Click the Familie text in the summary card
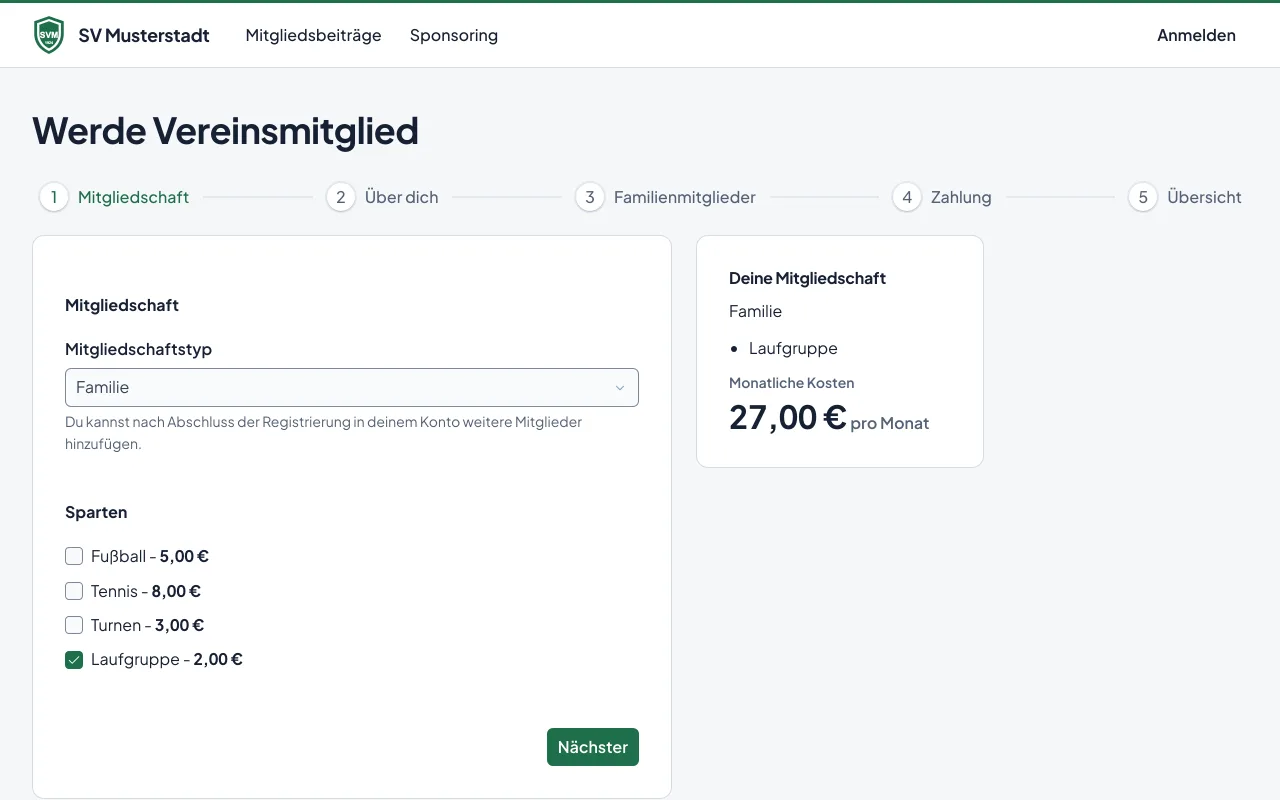This screenshot has width=1280, height=800. point(756,311)
